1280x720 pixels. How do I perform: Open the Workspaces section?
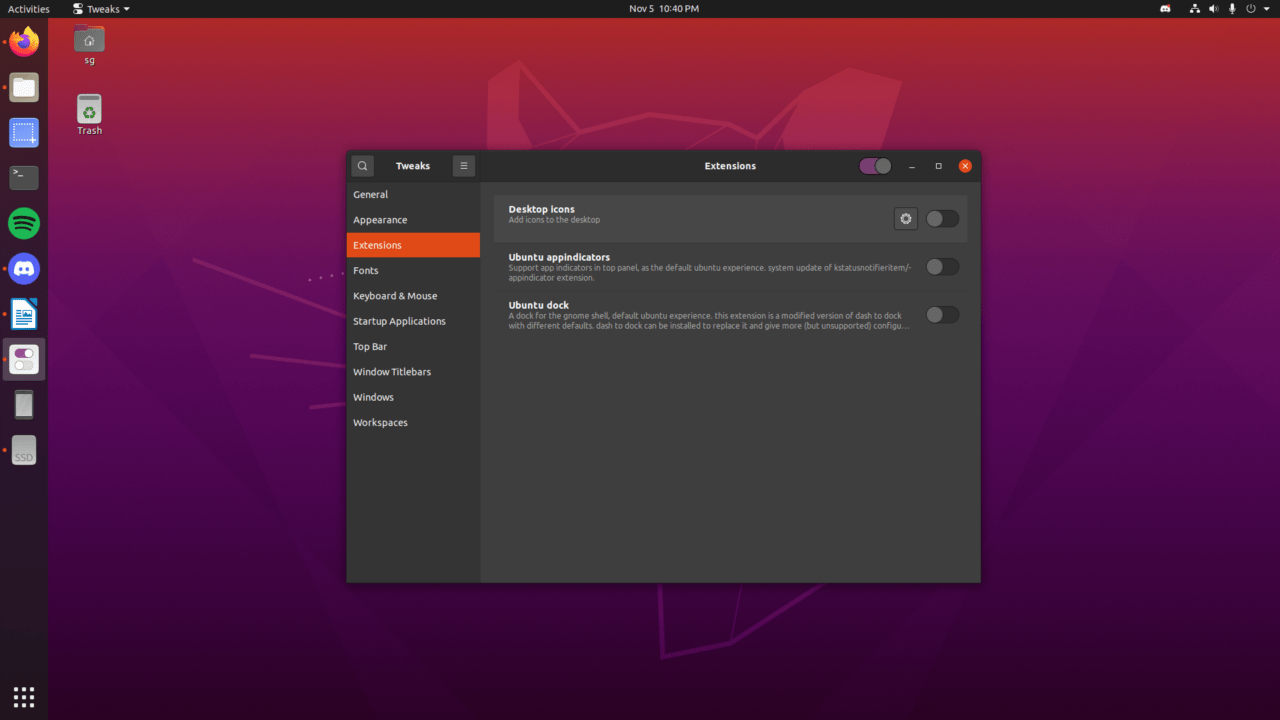click(414, 423)
